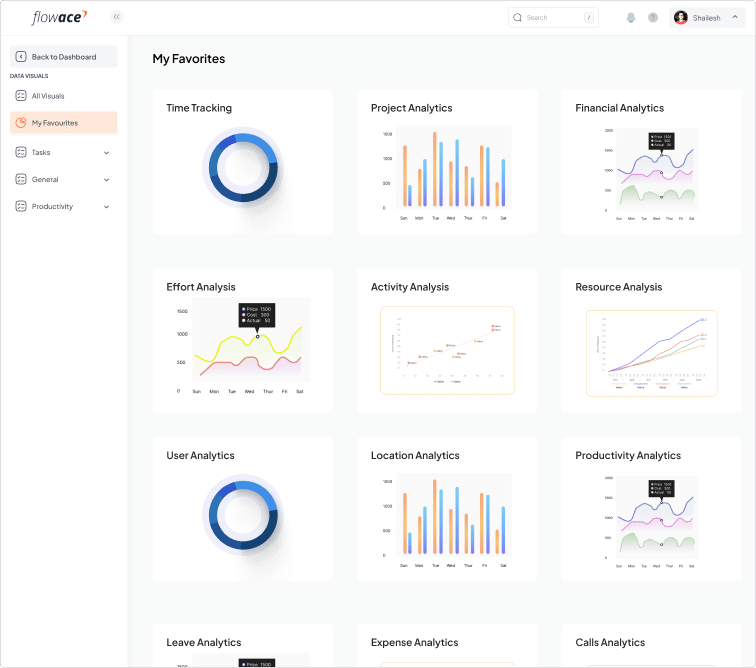Click the My Favourites pie icon
The image size is (756, 668).
(21, 123)
